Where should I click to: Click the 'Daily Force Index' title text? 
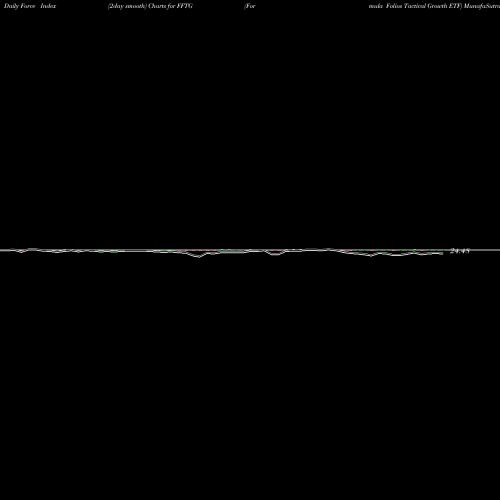pyautogui.click(x=30, y=6)
